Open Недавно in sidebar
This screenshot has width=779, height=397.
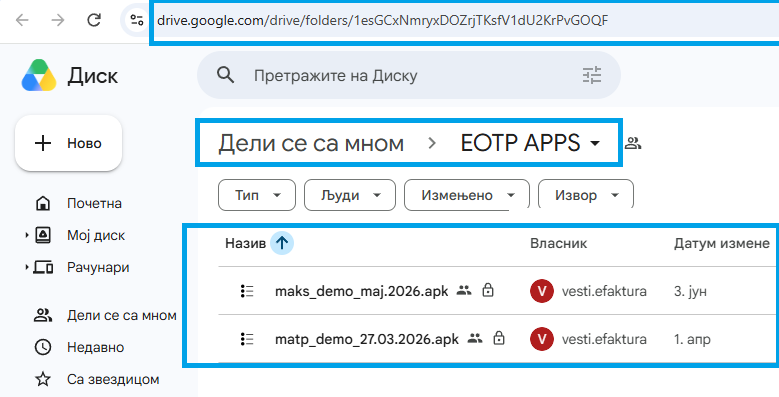click(95, 347)
